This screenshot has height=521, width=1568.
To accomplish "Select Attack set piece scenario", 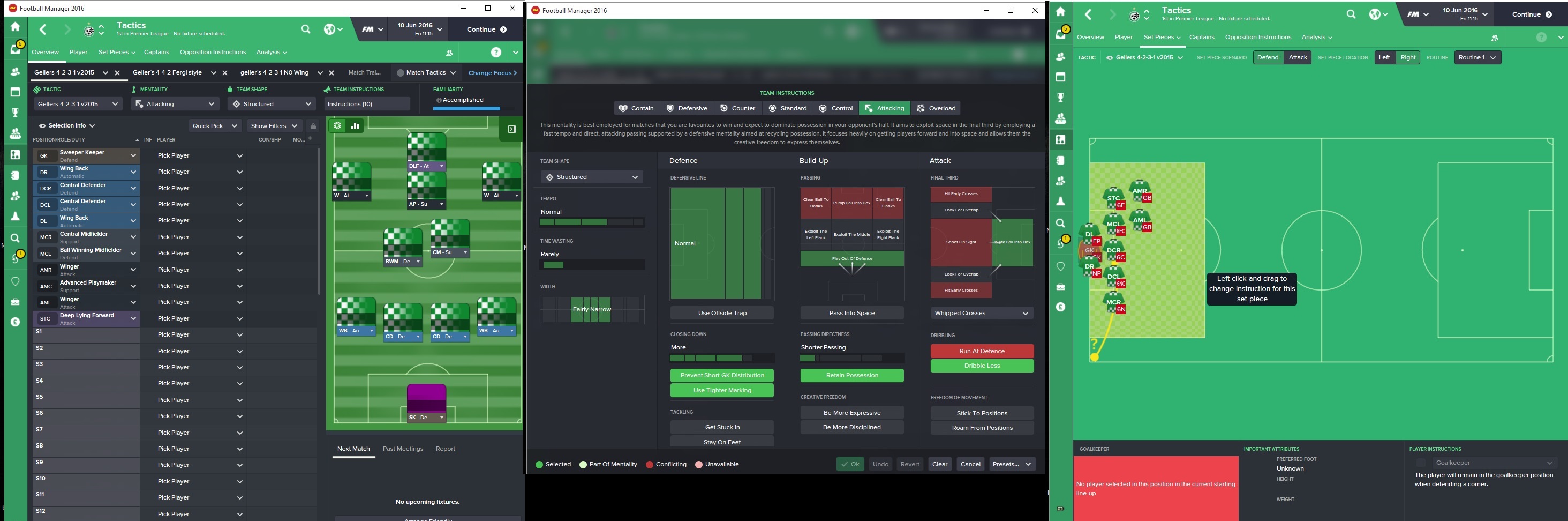I will point(1298,57).
